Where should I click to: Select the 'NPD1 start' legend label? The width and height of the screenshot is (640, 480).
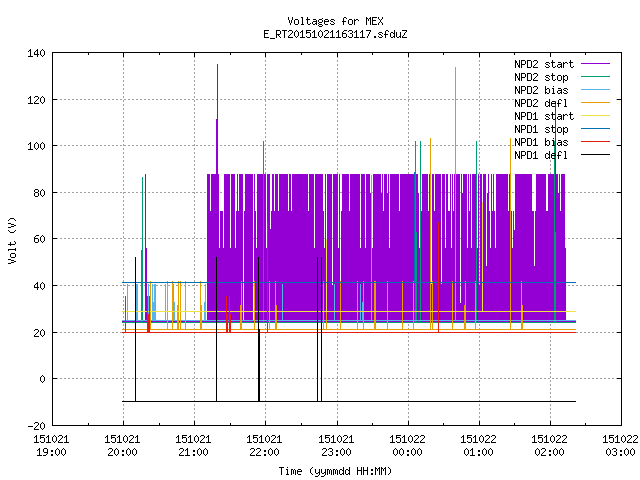pos(544,116)
